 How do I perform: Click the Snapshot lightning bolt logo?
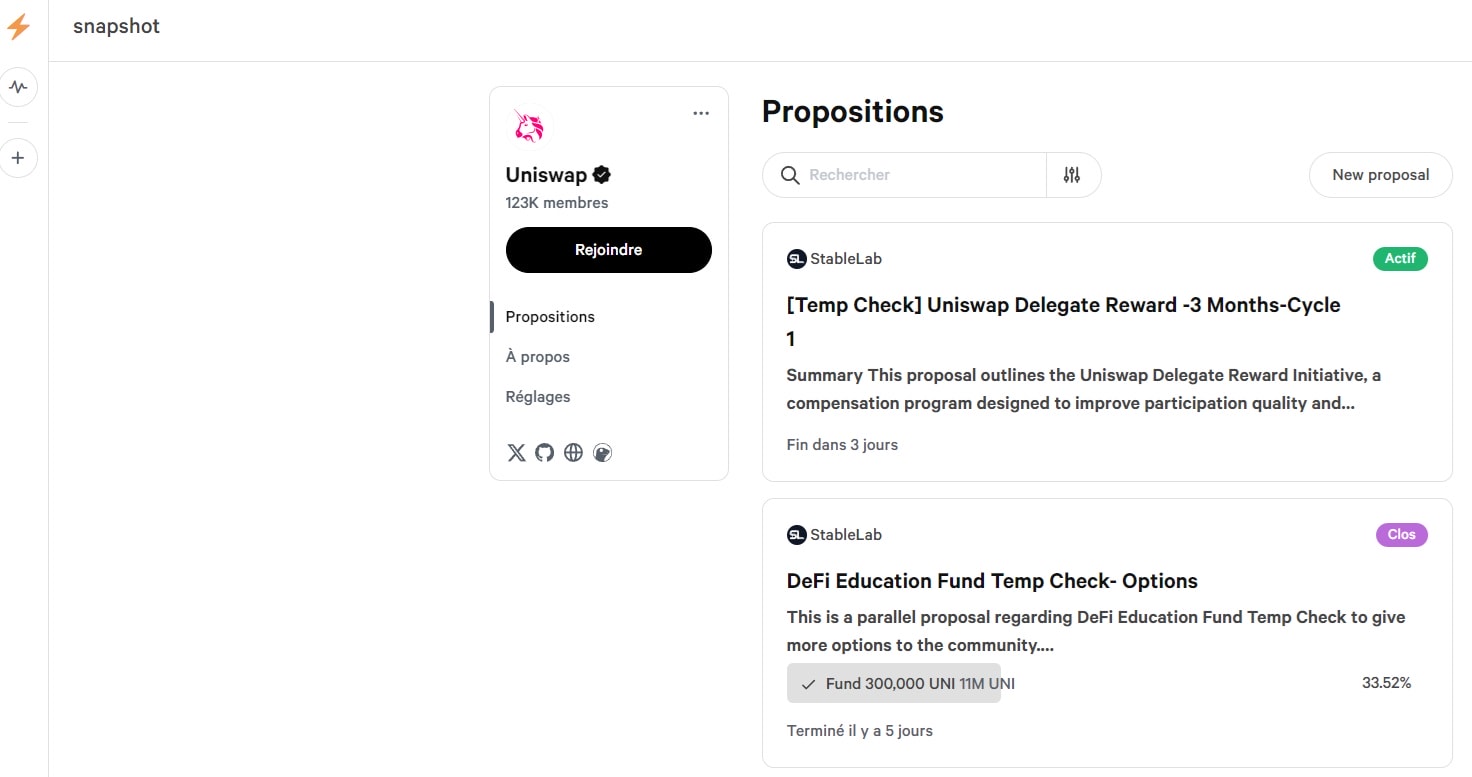pos(18,27)
